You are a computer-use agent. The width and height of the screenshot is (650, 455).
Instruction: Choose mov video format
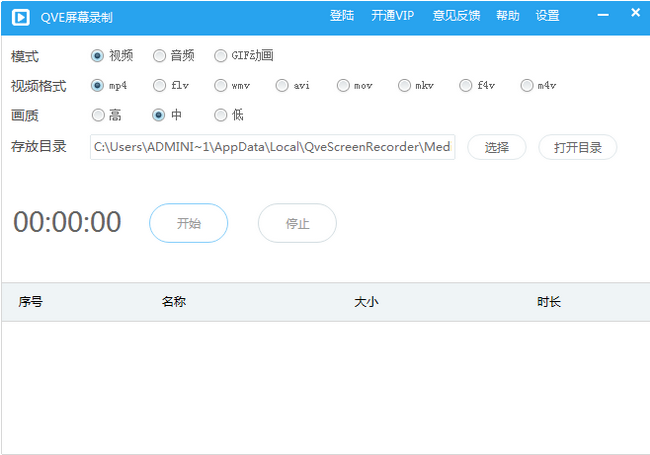pyautogui.click(x=354, y=85)
